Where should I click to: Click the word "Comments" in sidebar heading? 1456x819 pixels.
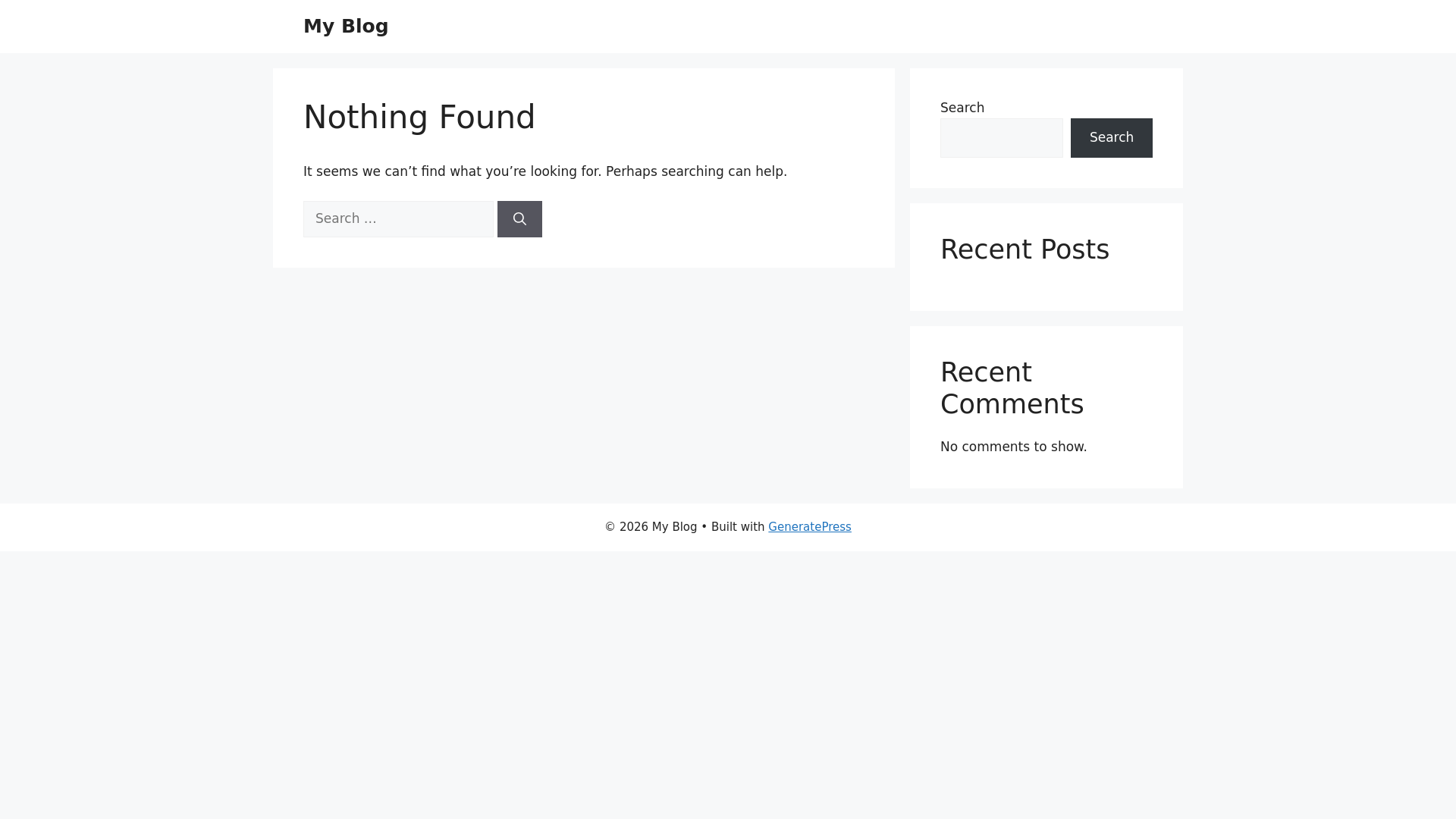pyautogui.click(x=1012, y=404)
